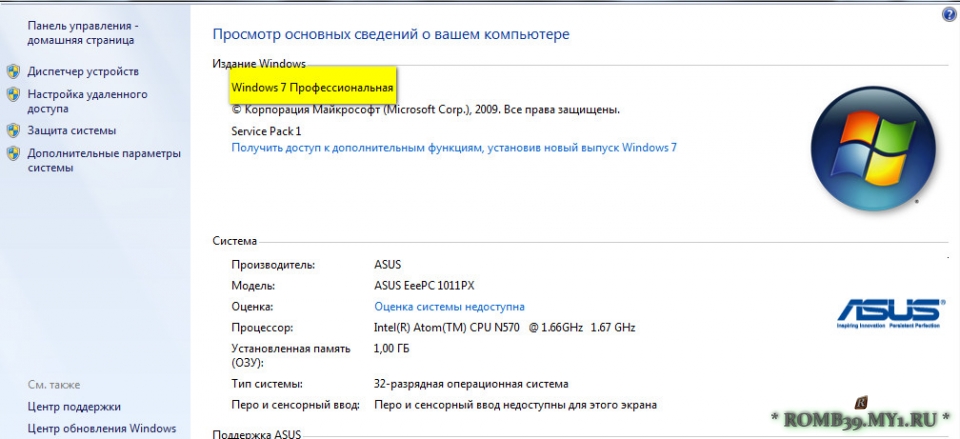Open Центр обновления Windows link

coord(101,429)
